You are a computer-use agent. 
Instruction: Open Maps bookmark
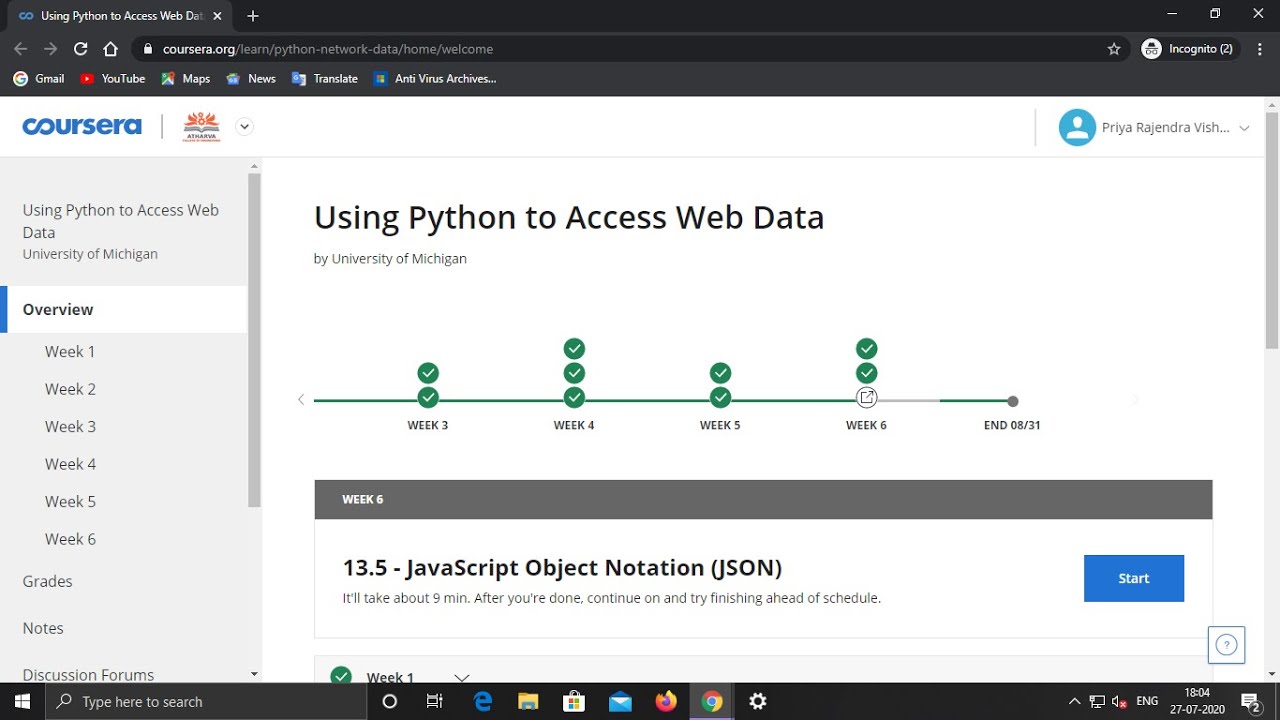coord(185,78)
